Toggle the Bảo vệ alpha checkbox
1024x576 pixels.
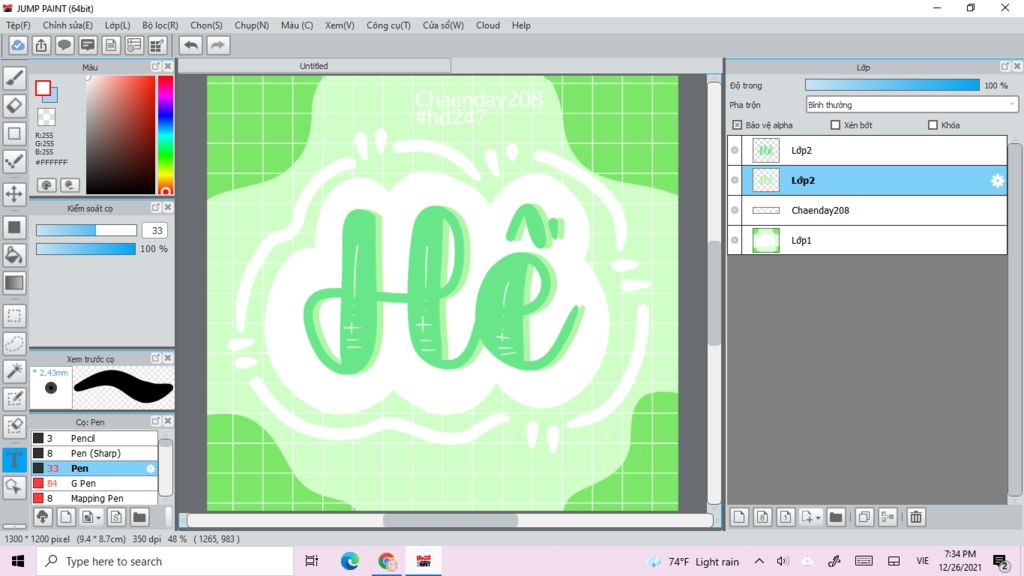(x=737, y=125)
